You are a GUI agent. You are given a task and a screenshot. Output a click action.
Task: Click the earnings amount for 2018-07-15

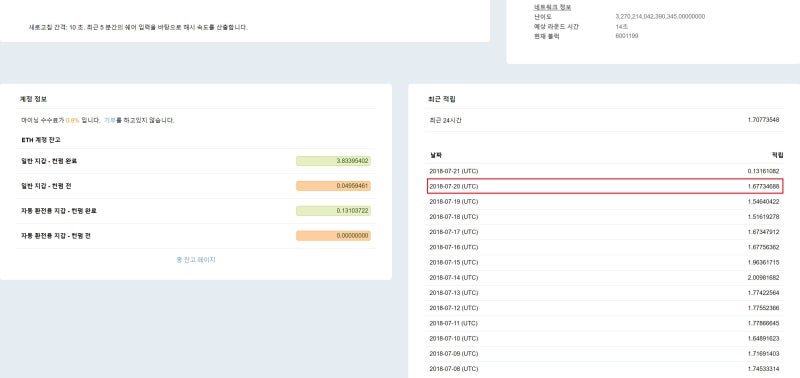click(x=762, y=263)
